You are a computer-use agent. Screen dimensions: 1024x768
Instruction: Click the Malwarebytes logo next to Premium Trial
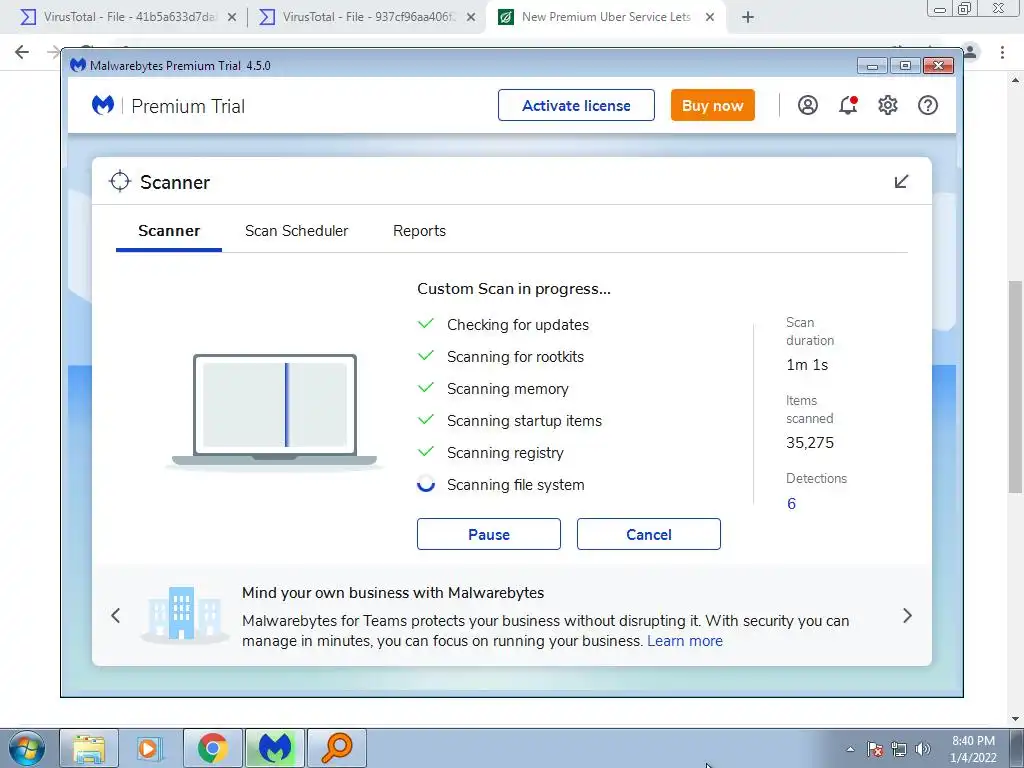pyautogui.click(x=103, y=105)
